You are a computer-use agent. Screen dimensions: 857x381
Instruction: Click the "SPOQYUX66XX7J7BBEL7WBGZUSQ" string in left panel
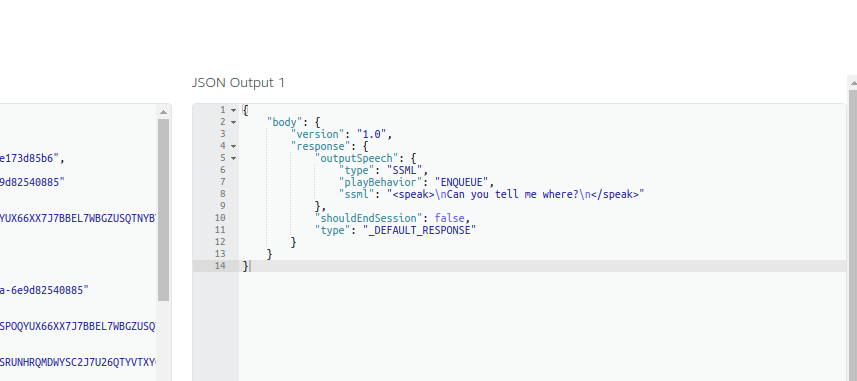[78, 326]
